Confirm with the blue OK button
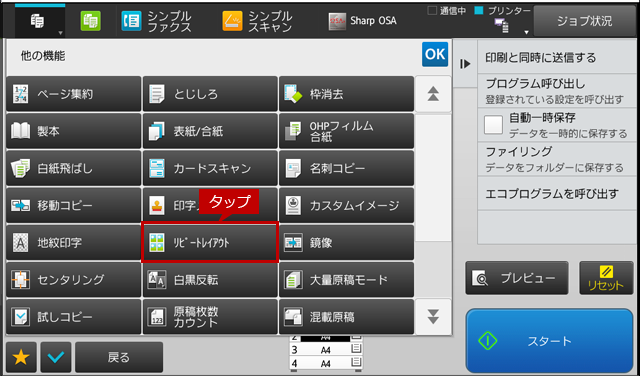Image resolution: width=640 pixels, height=376 pixels. 435,54
